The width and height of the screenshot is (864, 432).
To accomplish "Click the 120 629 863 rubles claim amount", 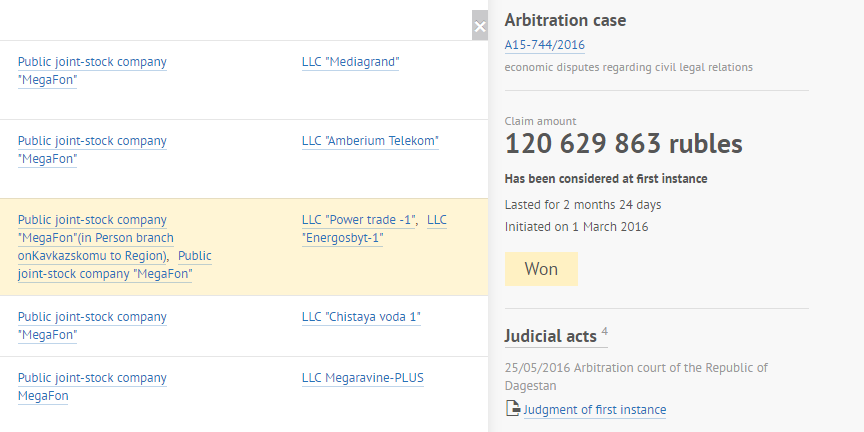I will pos(624,144).
